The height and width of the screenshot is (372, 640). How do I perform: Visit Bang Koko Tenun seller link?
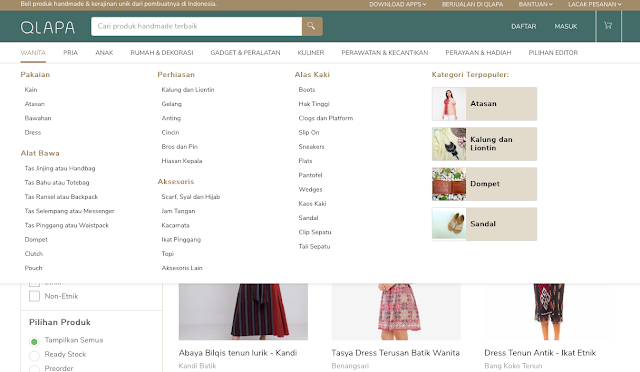point(513,366)
